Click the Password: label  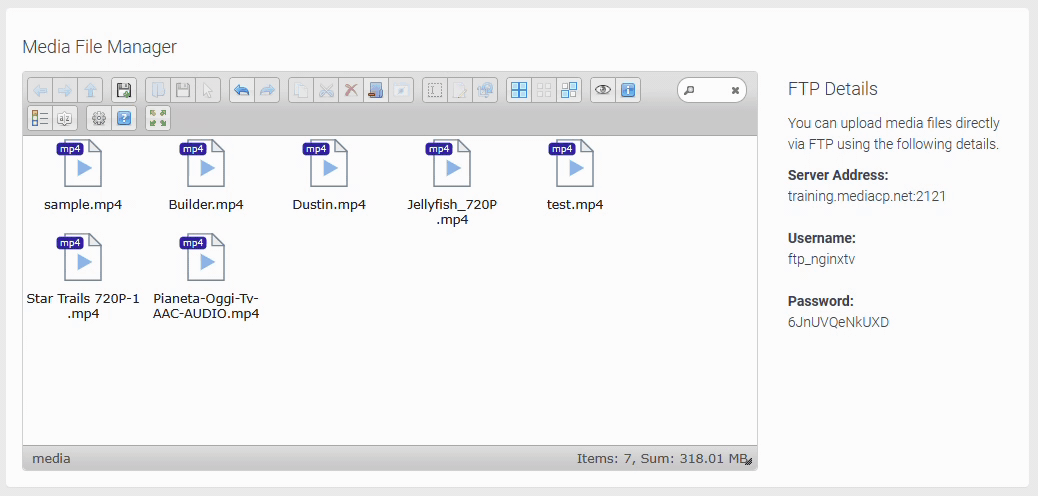click(x=820, y=301)
